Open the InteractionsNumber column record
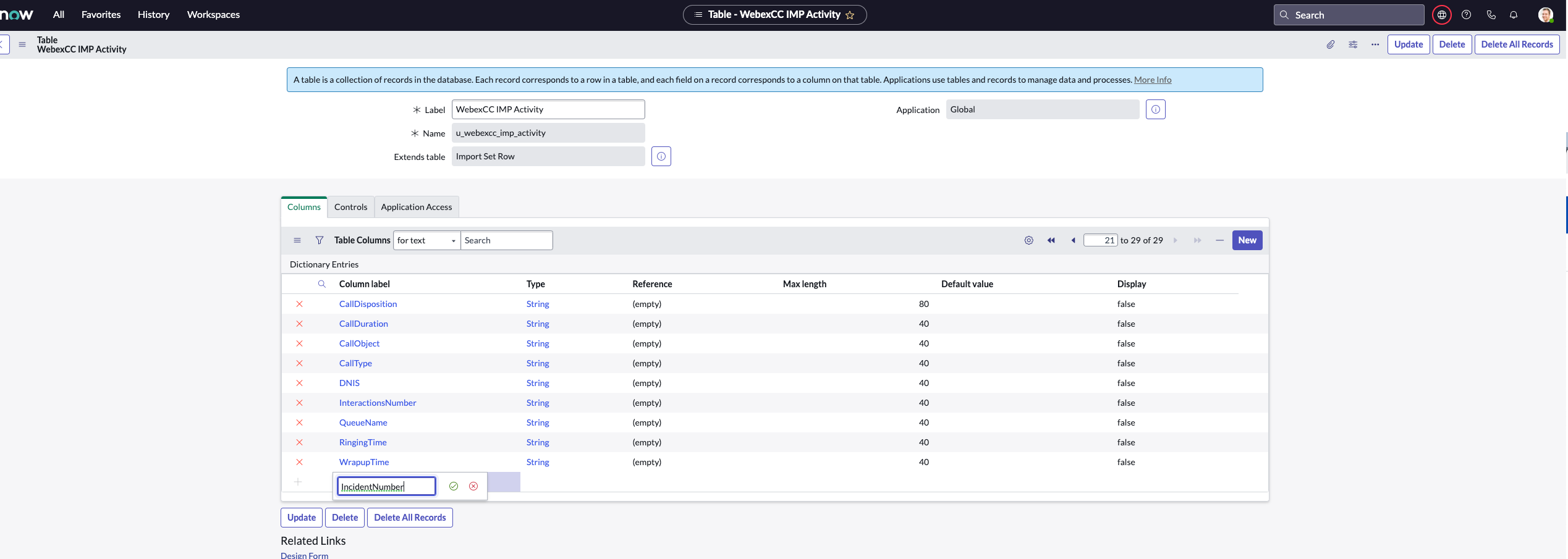The width and height of the screenshot is (1568, 559). 378,403
